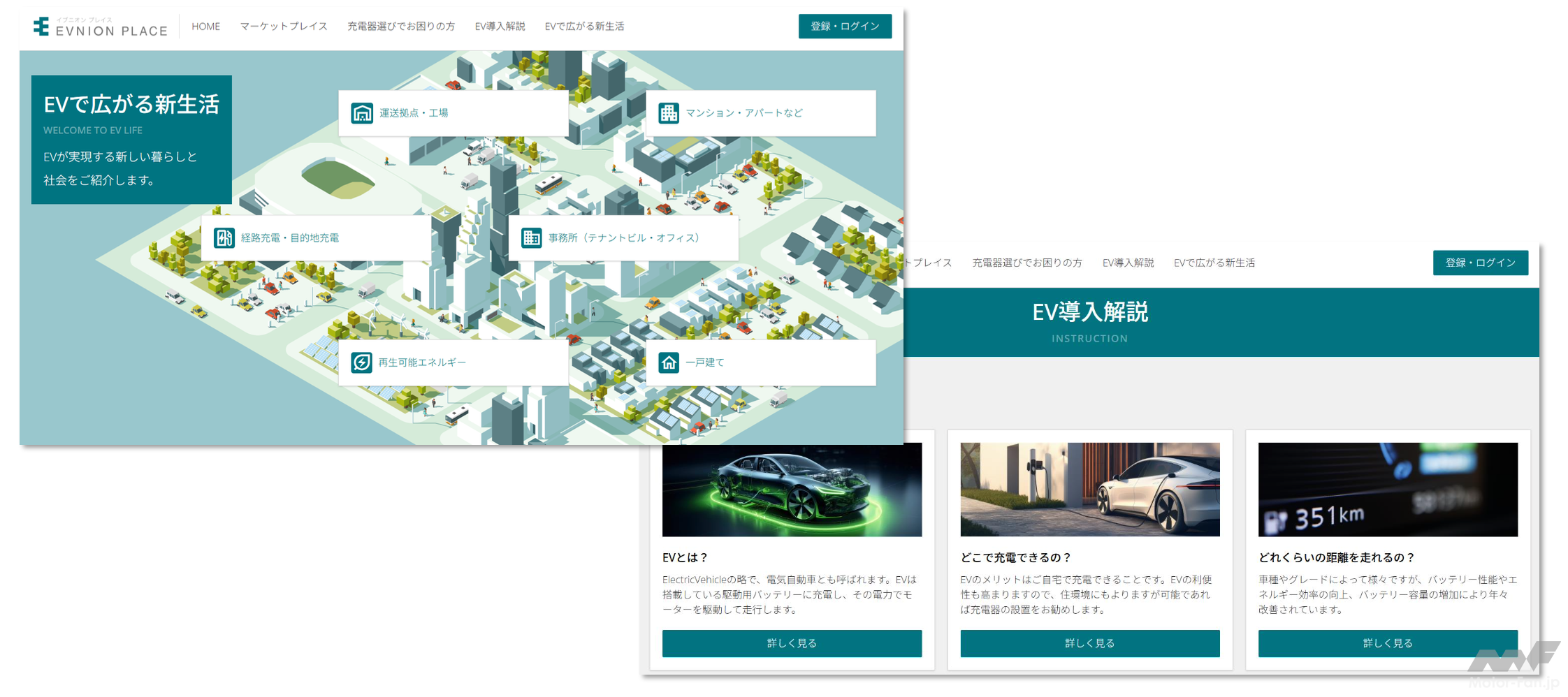This screenshot has width=1568, height=697.
Task: Click 詳しく見る under EVとは？
Action: click(x=792, y=643)
